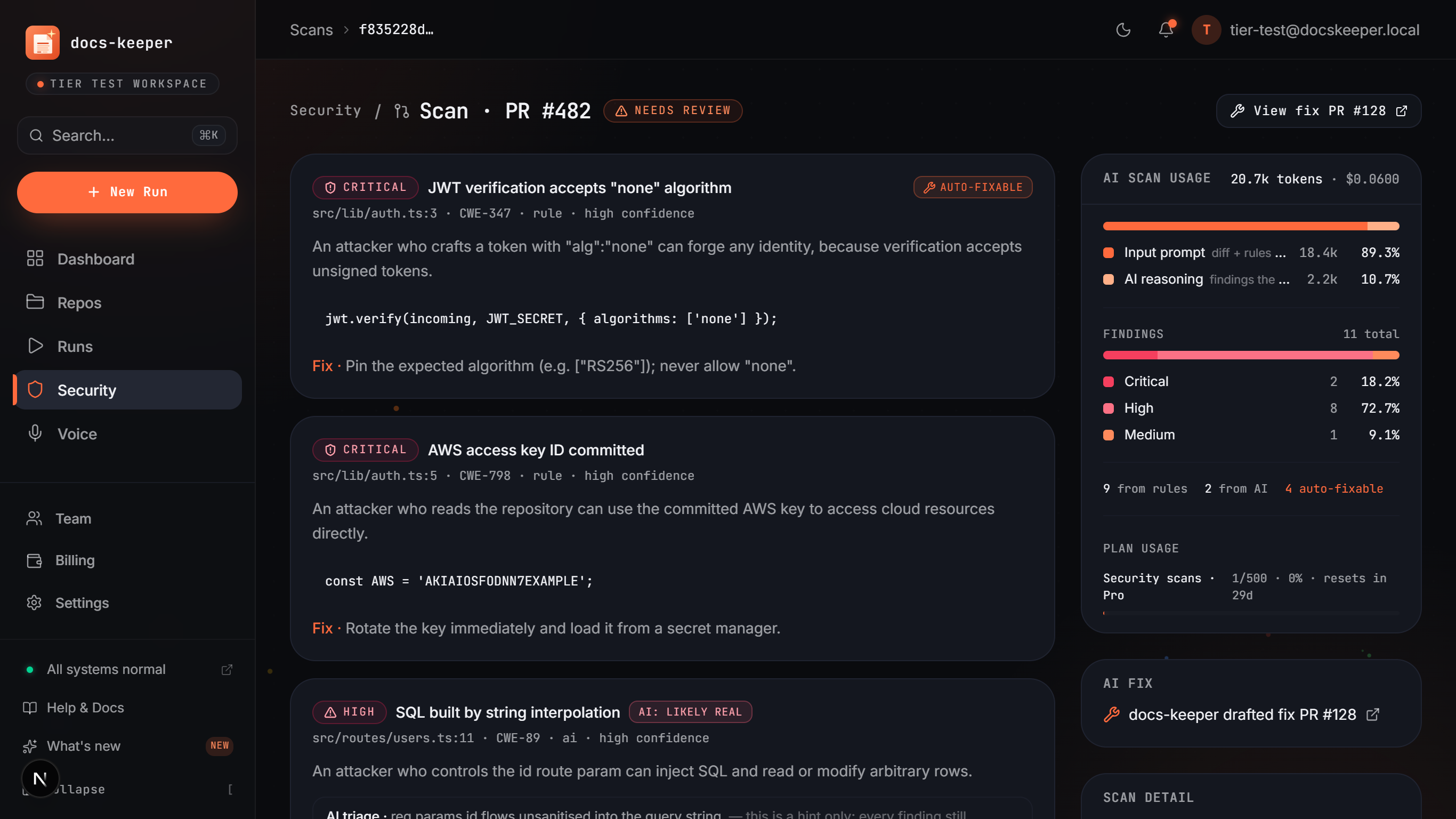The image size is (1456, 819).
Task: Click external link icon in View fix button
Action: point(1402,111)
